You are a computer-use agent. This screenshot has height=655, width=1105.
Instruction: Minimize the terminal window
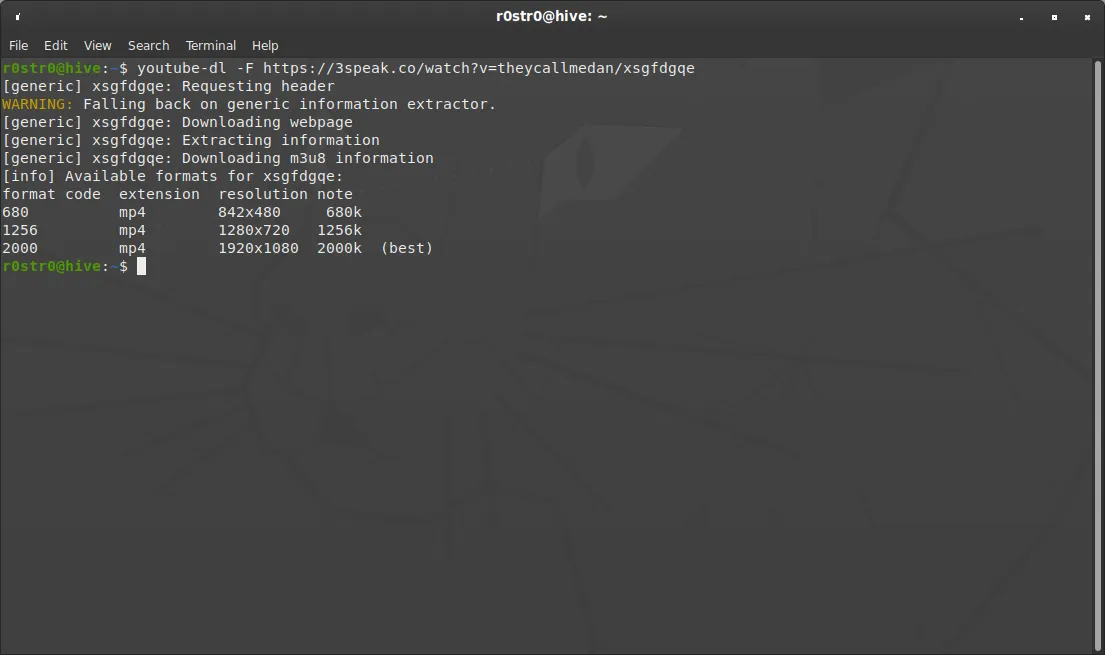point(1021,18)
